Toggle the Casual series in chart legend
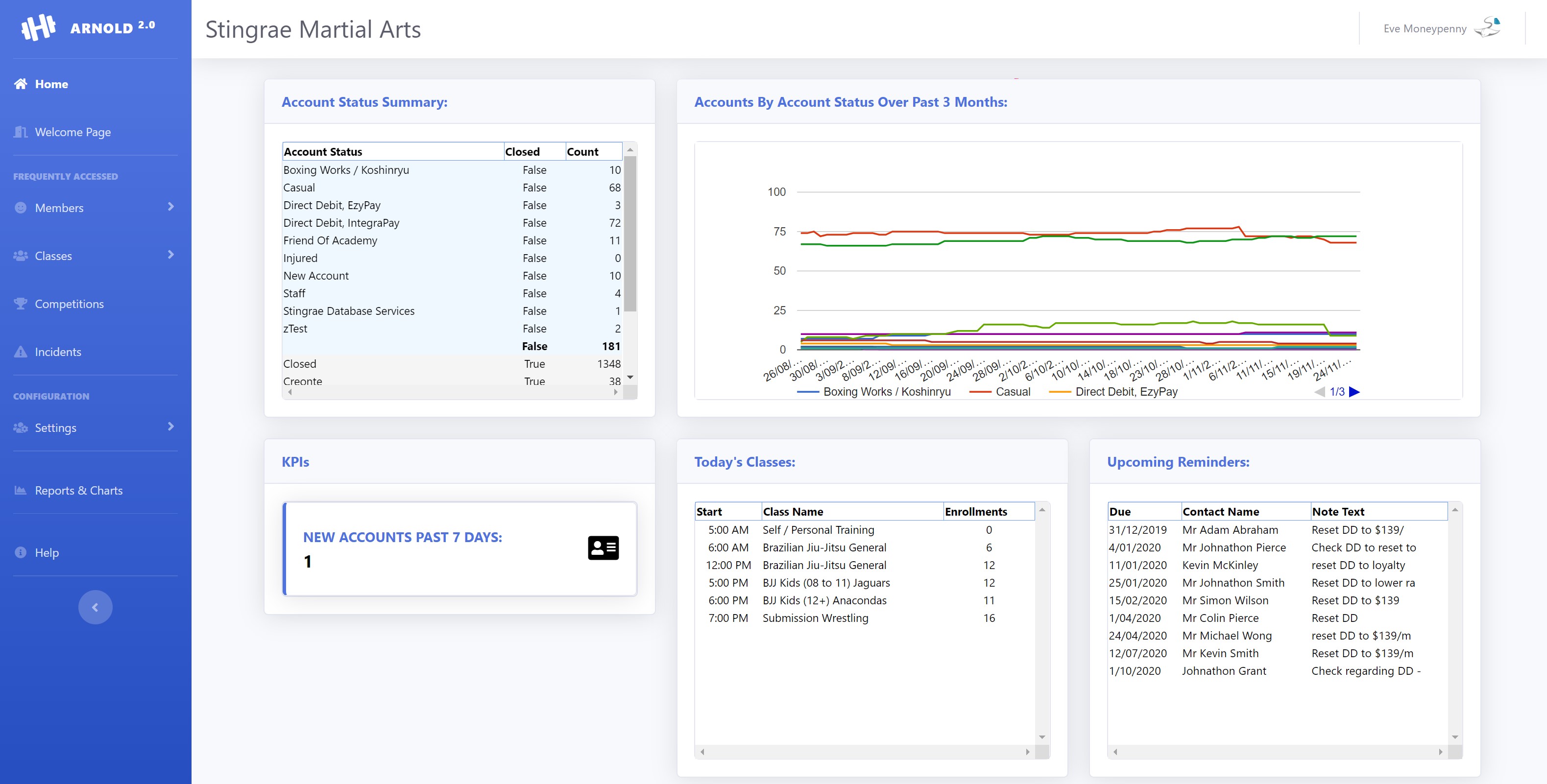Image resolution: width=1547 pixels, height=784 pixels. [1013, 392]
